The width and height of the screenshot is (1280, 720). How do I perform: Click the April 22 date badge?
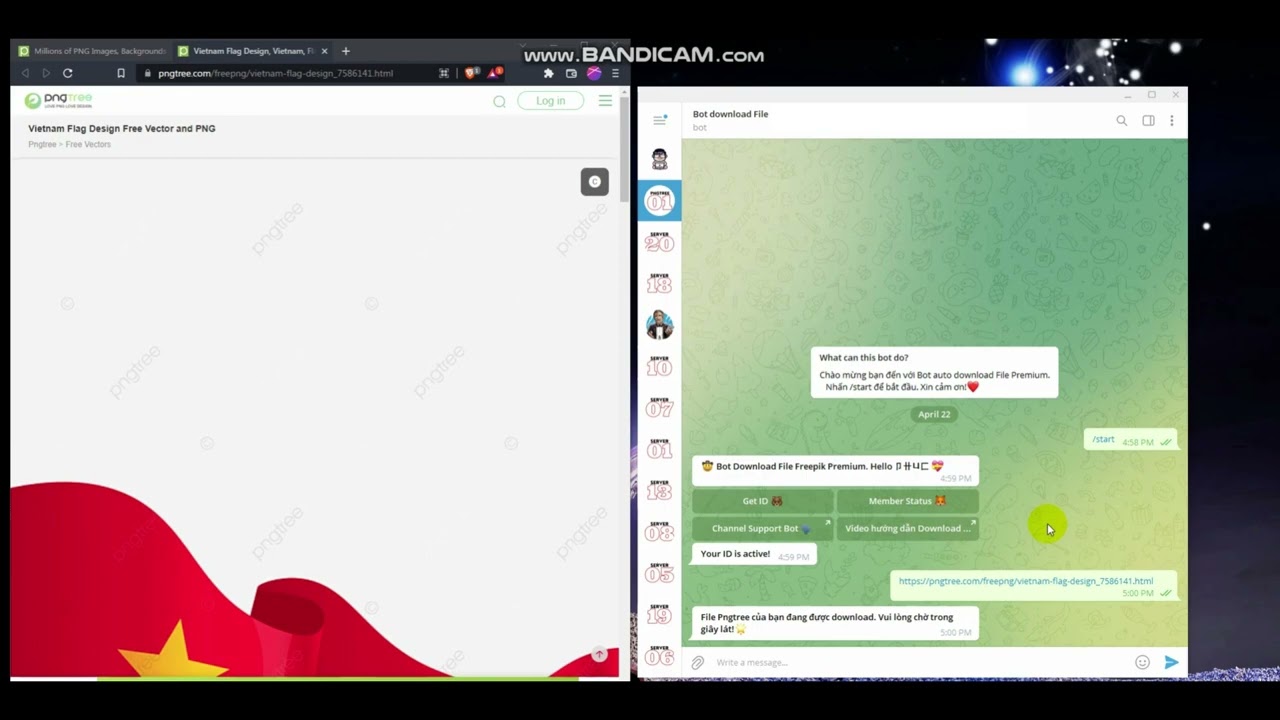(934, 414)
